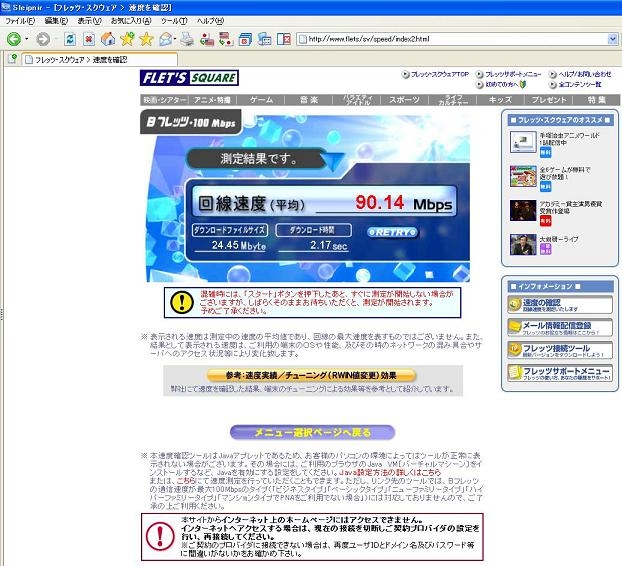The width and height of the screenshot is (622, 566).
Task: Click the Print printer icon
Action: tap(187, 39)
